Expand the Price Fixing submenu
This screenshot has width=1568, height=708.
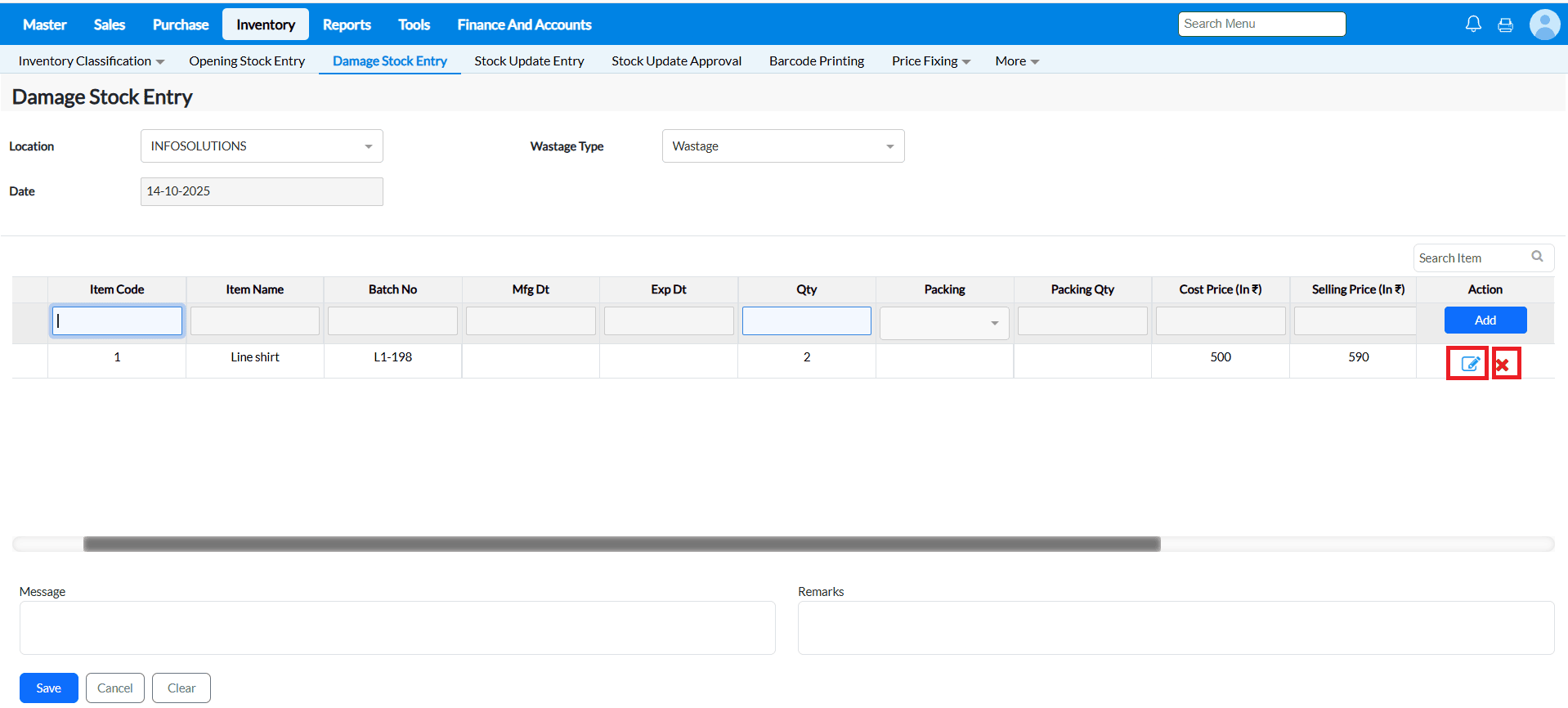[930, 61]
